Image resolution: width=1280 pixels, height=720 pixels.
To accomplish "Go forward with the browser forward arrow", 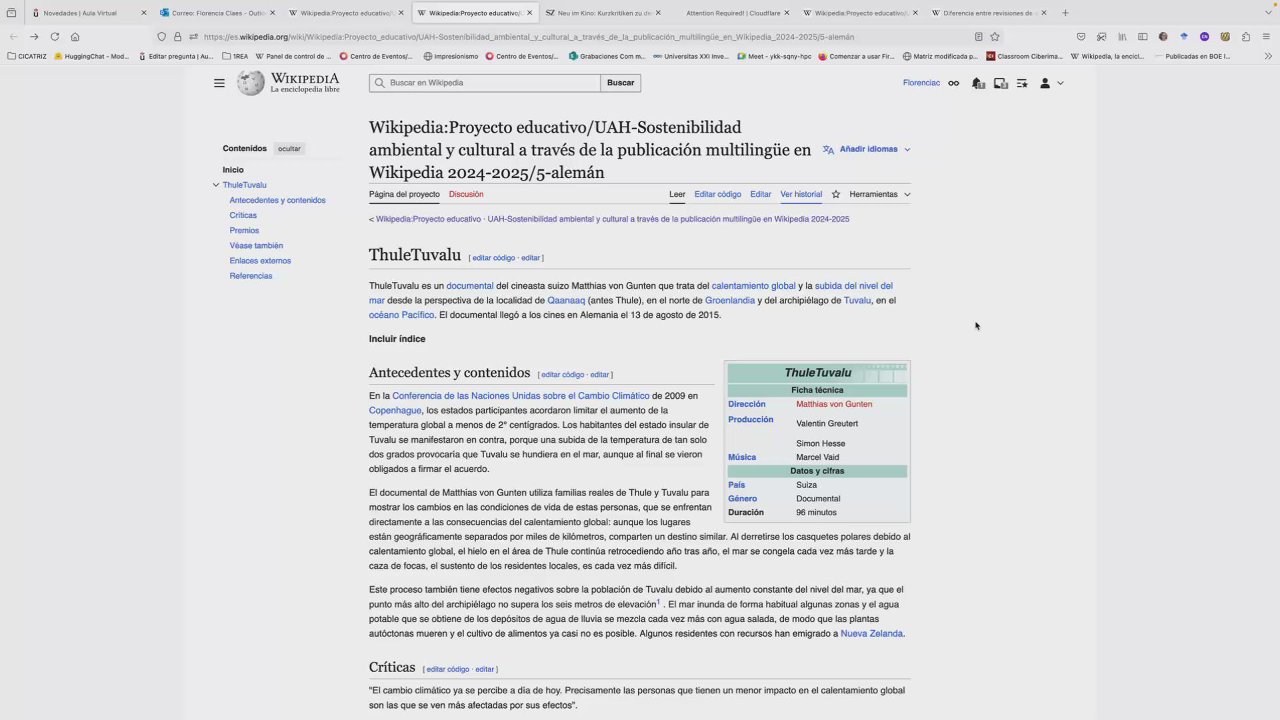I will pos(34,37).
